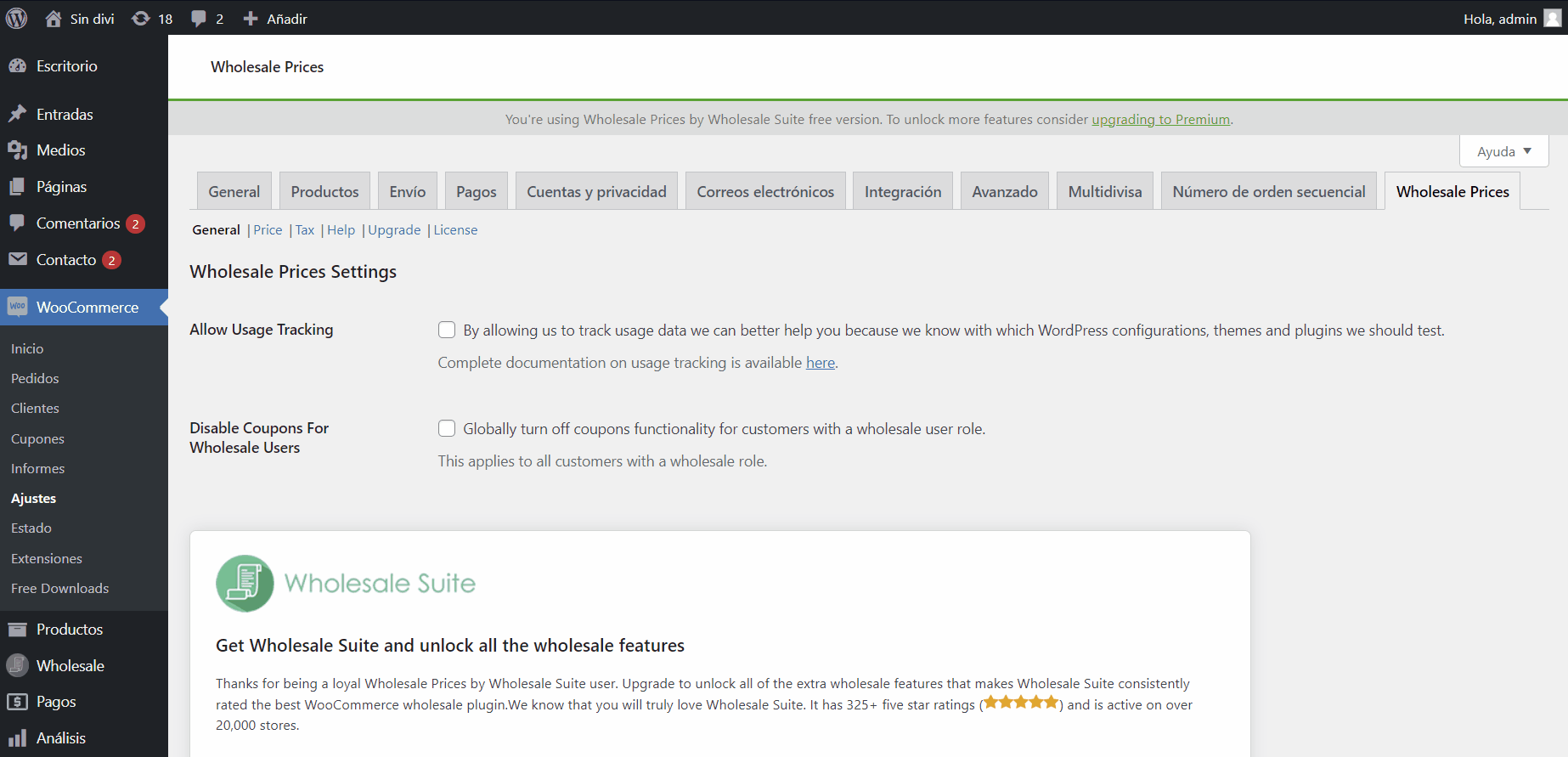The image size is (1568, 757).
Task: Open the Price sub-section link
Action: [268, 230]
